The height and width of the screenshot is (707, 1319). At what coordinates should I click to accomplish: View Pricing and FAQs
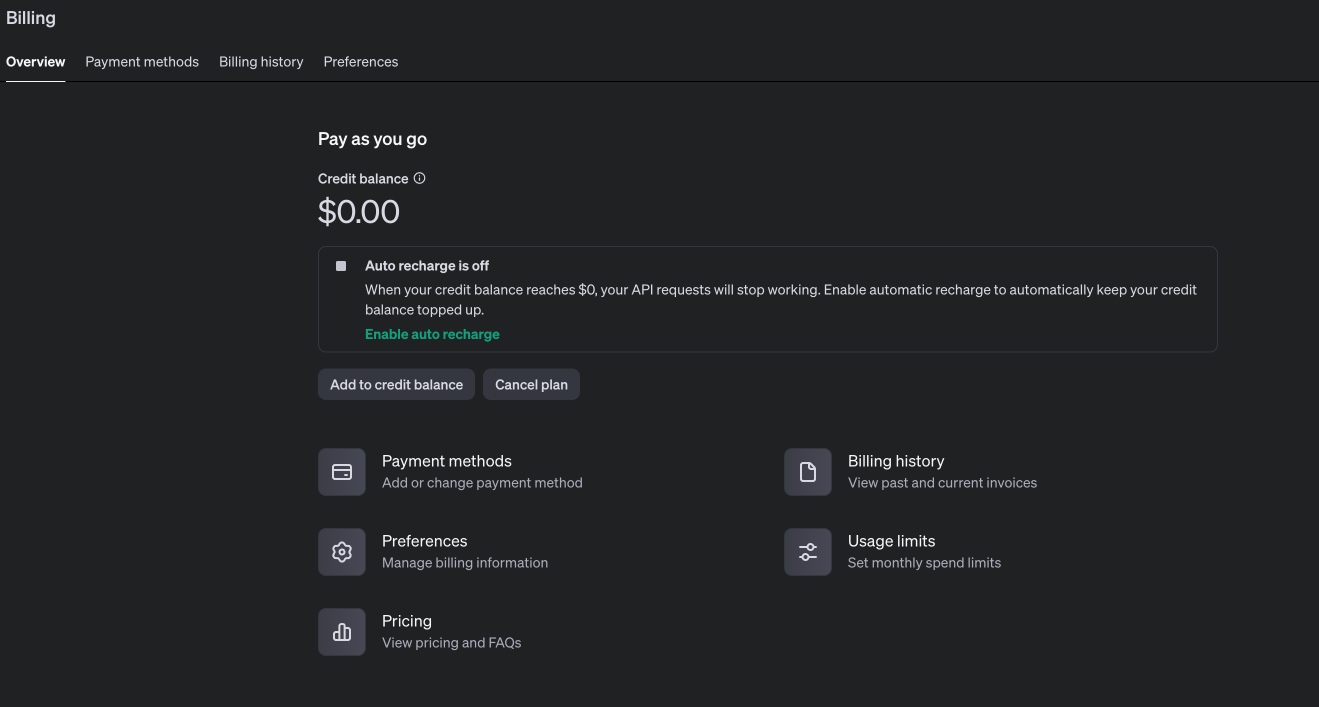[x=406, y=621]
